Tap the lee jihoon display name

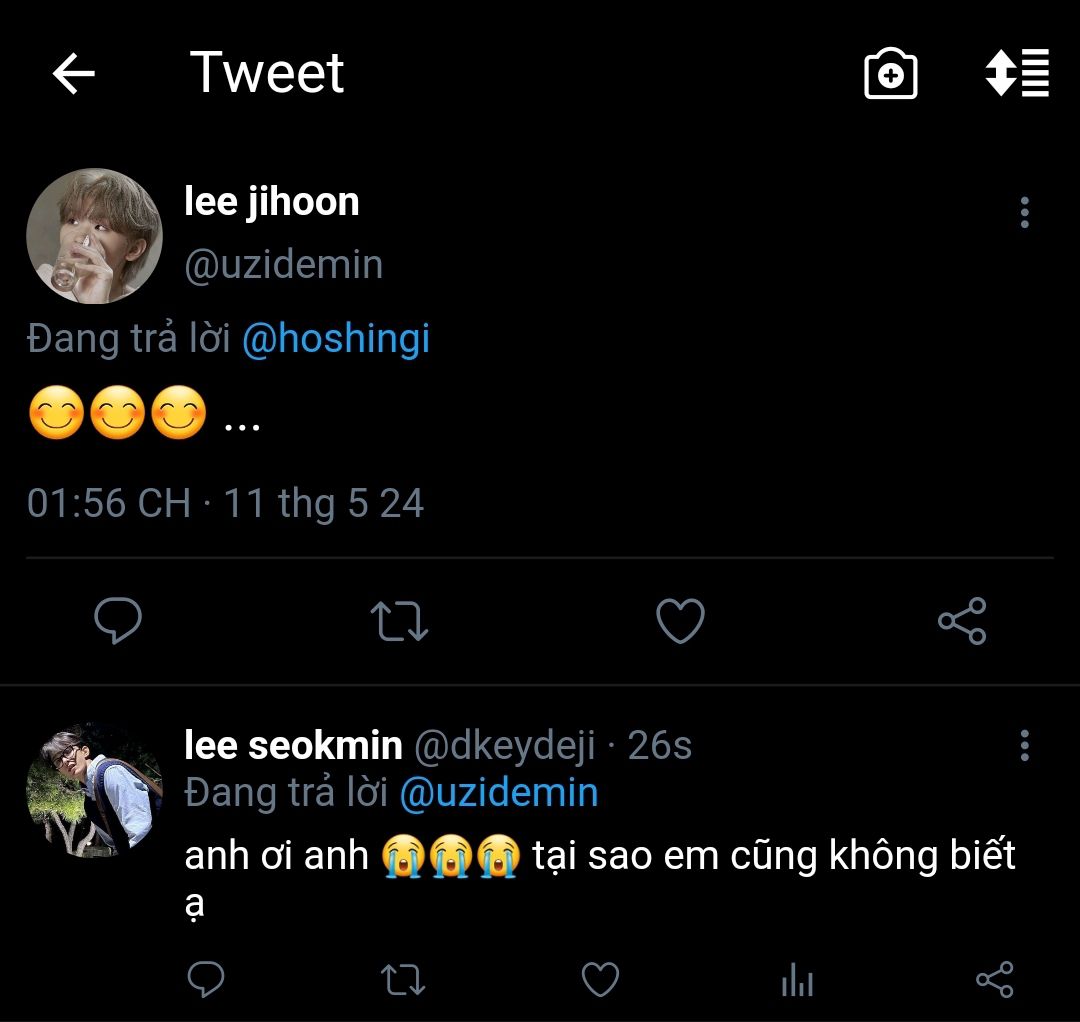pyautogui.click(x=271, y=202)
